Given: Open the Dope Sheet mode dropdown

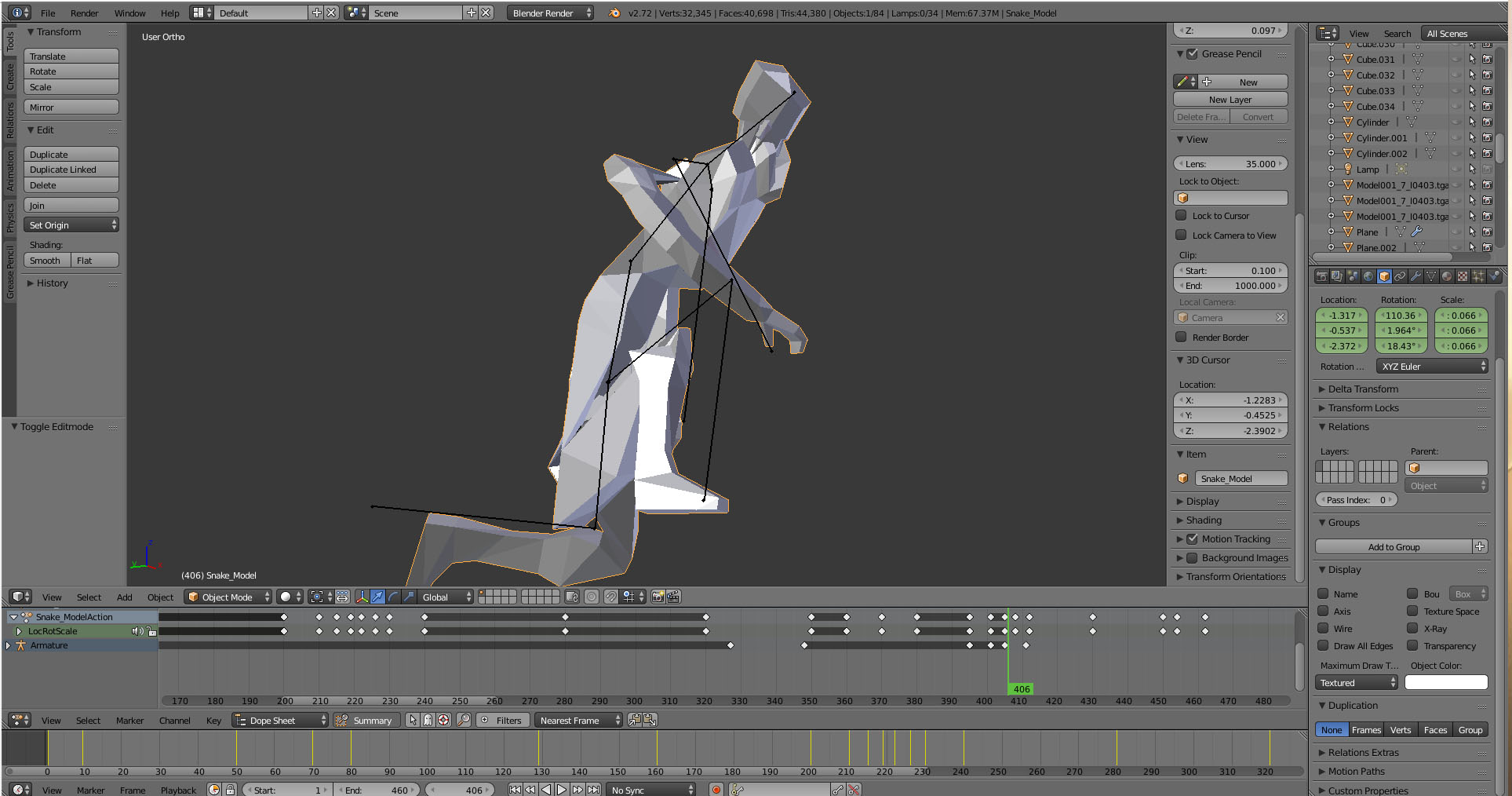Looking at the screenshot, I should [280, 720].
